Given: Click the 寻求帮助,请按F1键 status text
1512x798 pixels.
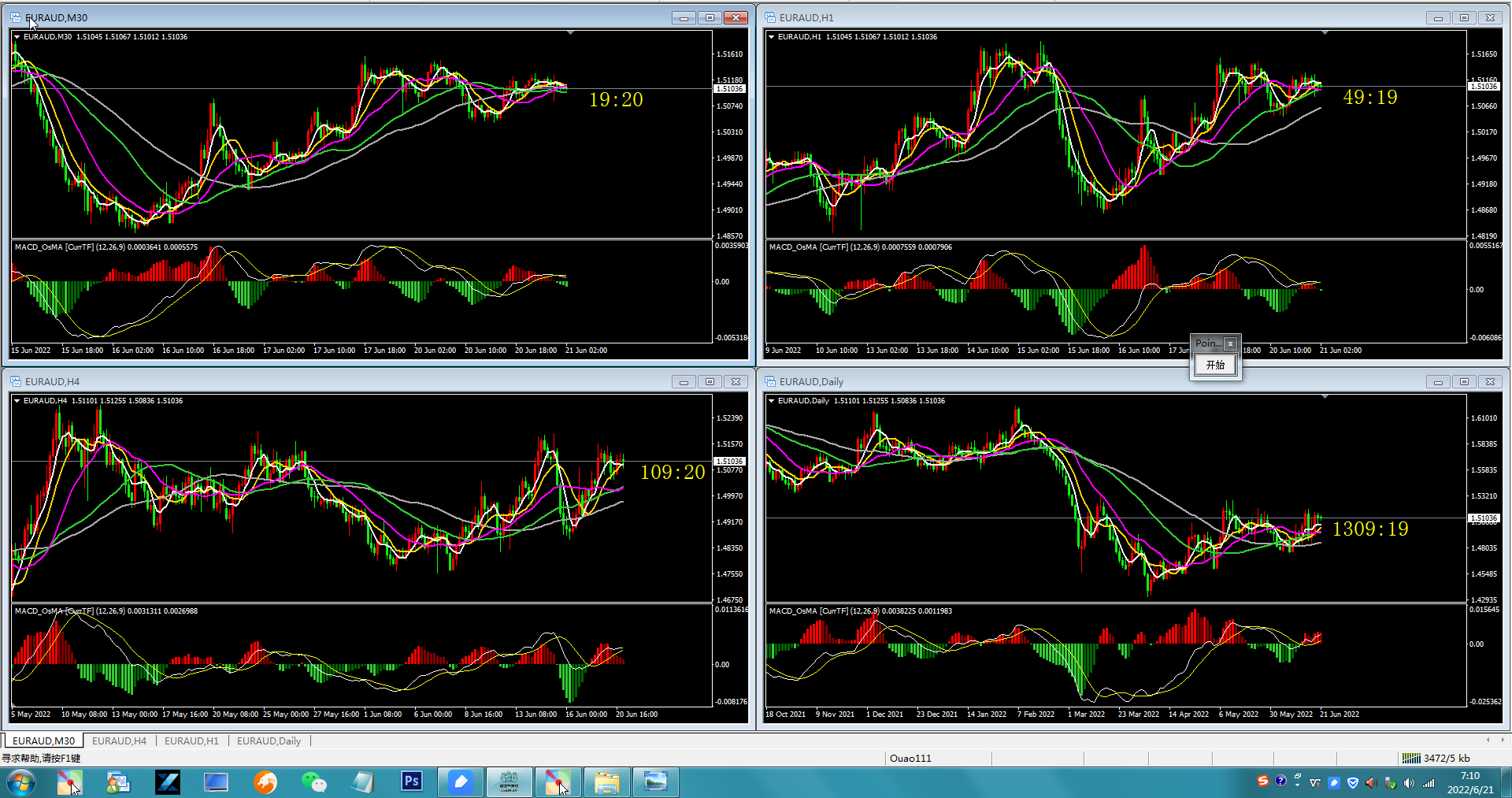Looking at the screenshot, I should point(41,758).
